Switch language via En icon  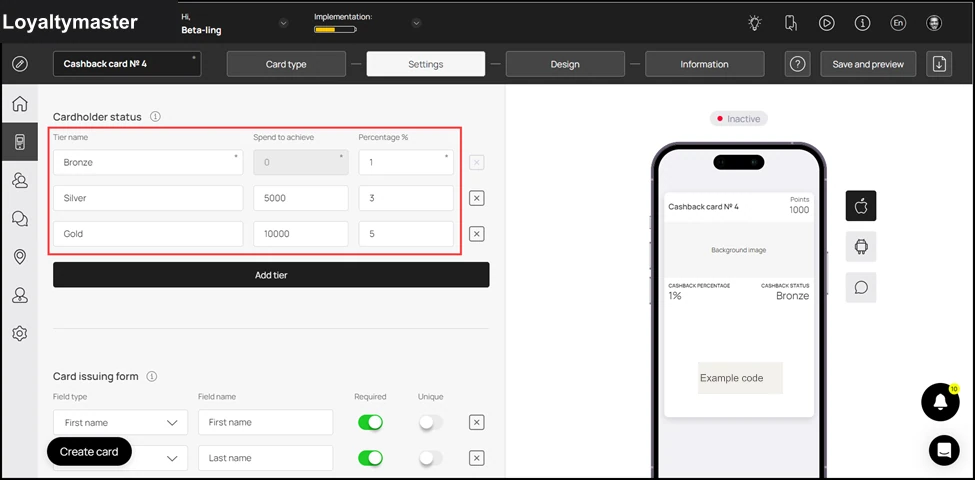point(898,24)
